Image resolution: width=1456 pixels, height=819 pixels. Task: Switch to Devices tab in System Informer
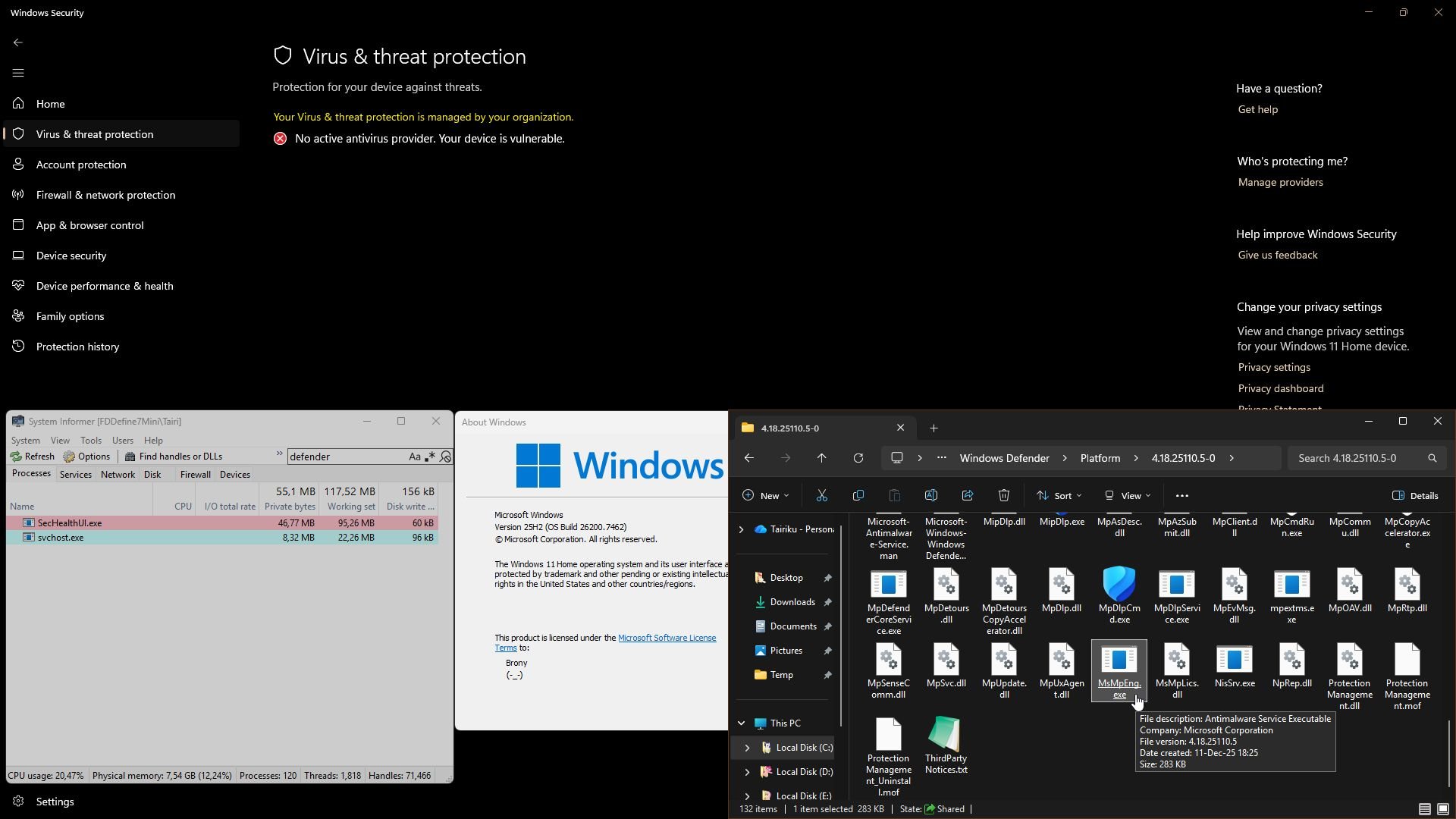[x=235, y=475]
